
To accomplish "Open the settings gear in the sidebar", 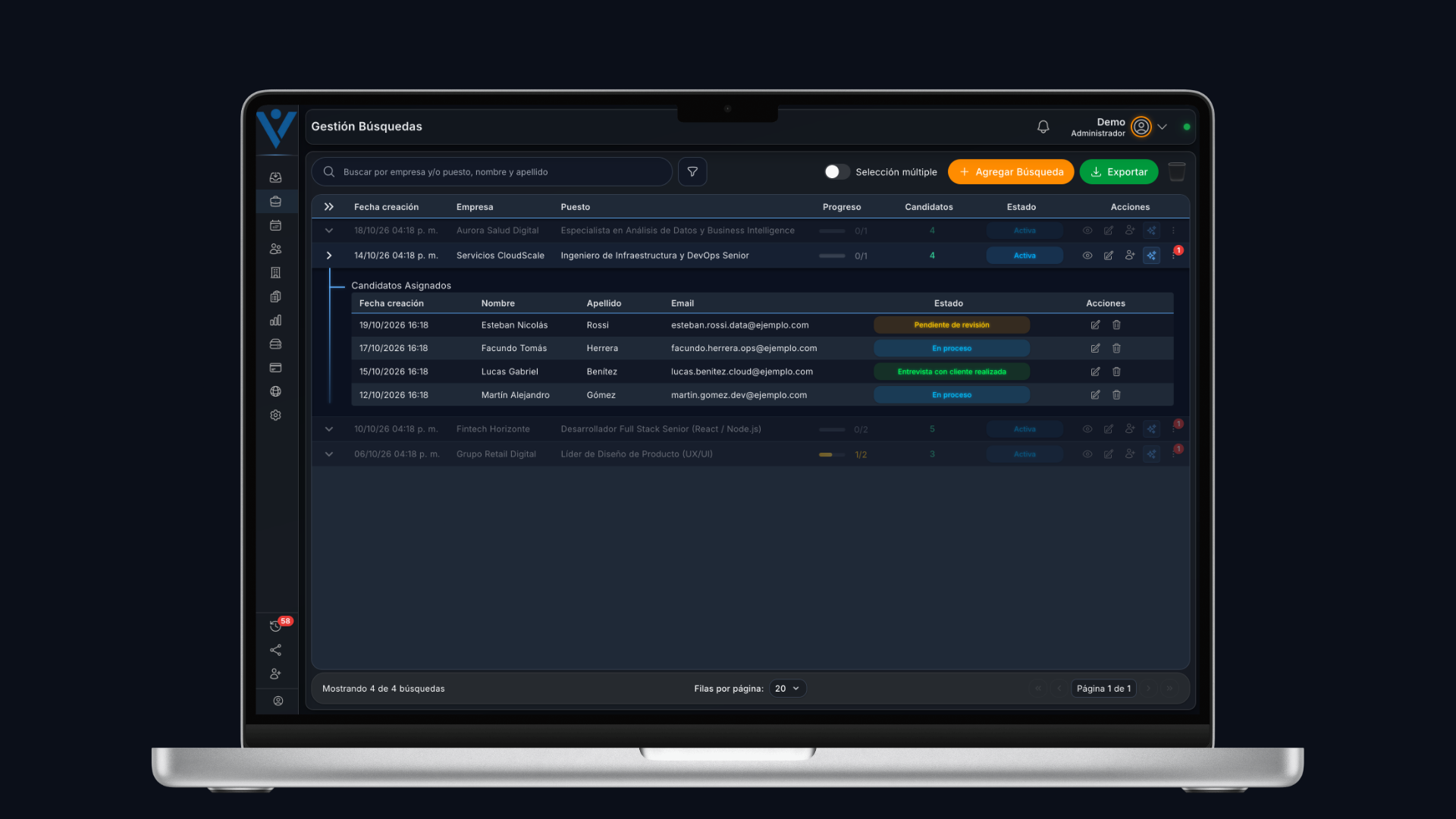I will 275,415.
